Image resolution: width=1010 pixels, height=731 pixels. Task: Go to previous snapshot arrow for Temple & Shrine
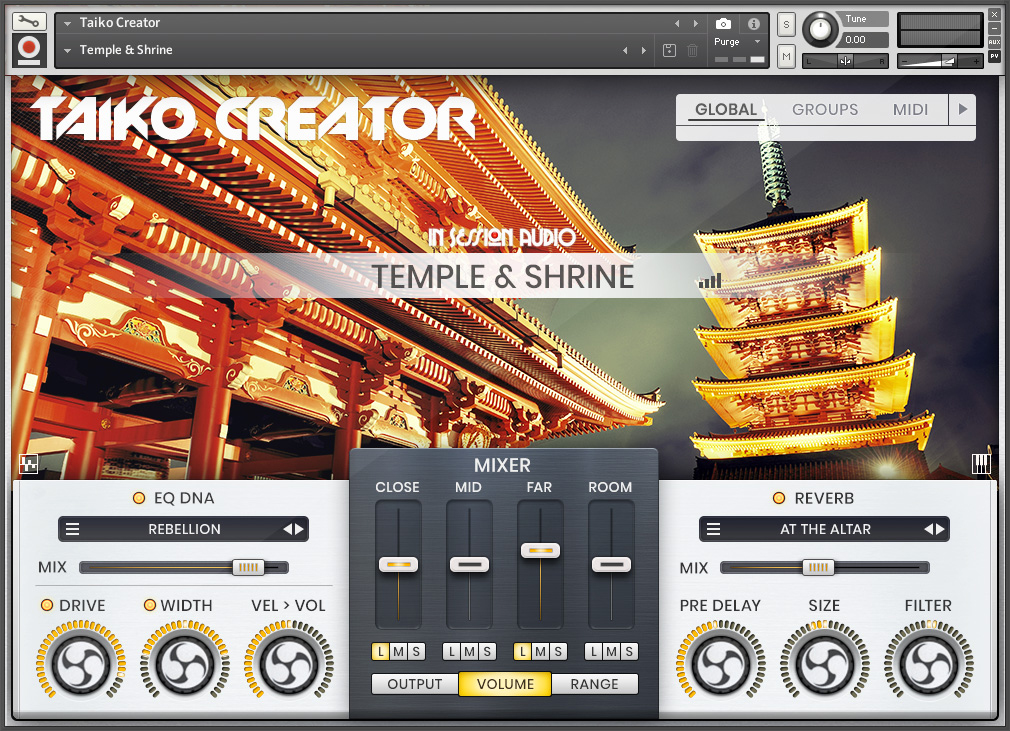tap(625, 50)
